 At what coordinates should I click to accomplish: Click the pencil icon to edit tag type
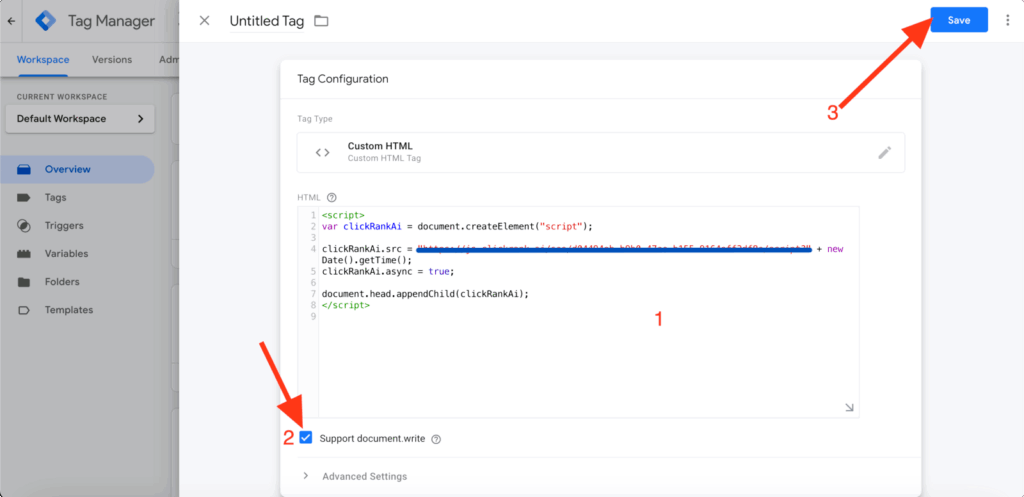tap(884, 153)
